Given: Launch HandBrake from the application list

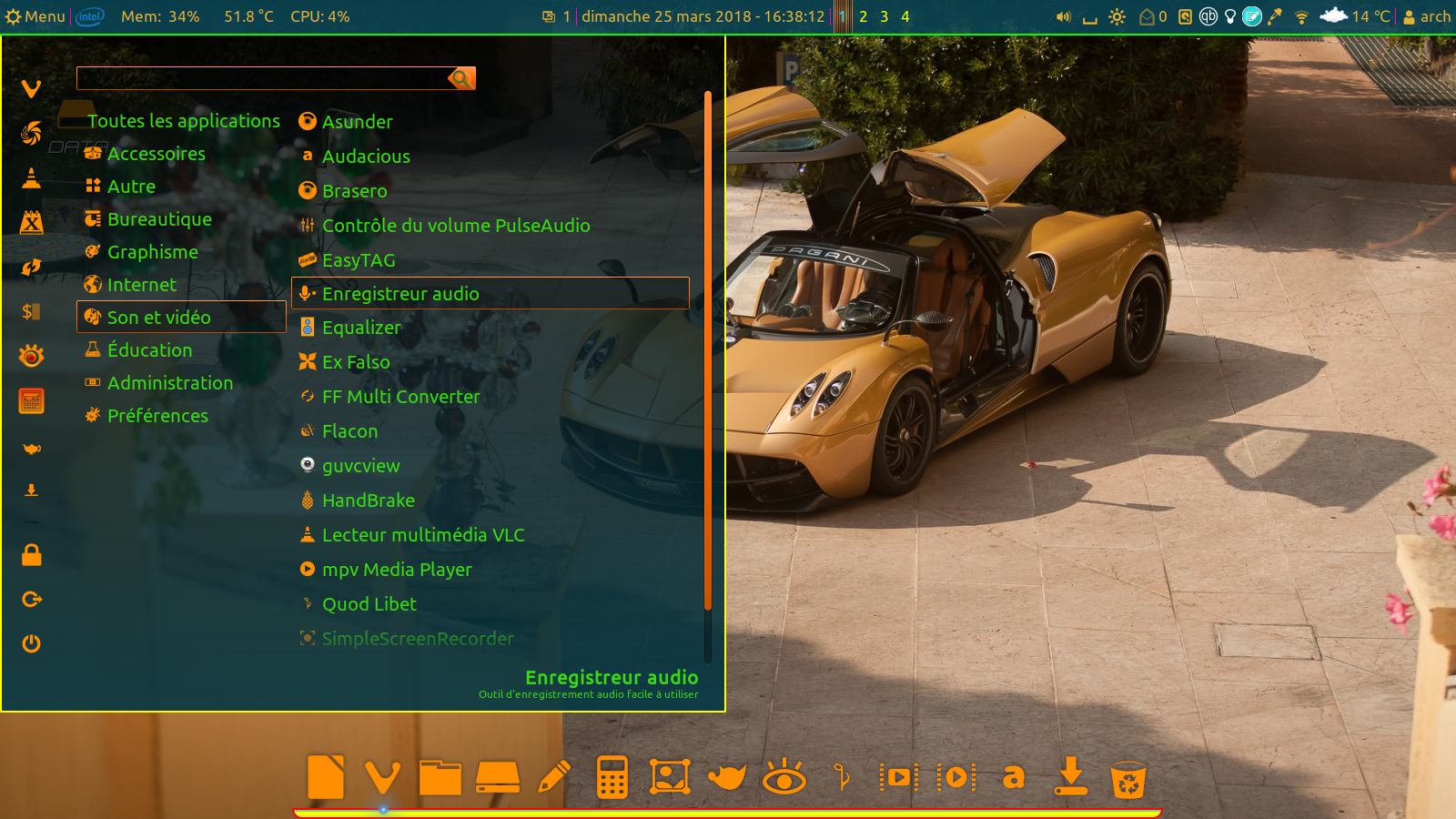Looking at the screenshot, I should click(368, 500).
